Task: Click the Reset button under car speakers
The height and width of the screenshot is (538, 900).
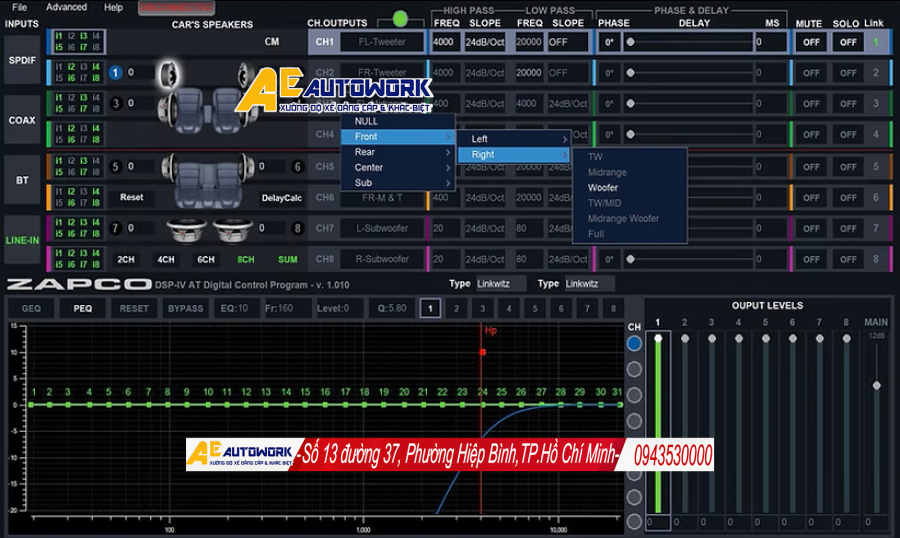Action: pyautogui.click(x=131, y=197)
